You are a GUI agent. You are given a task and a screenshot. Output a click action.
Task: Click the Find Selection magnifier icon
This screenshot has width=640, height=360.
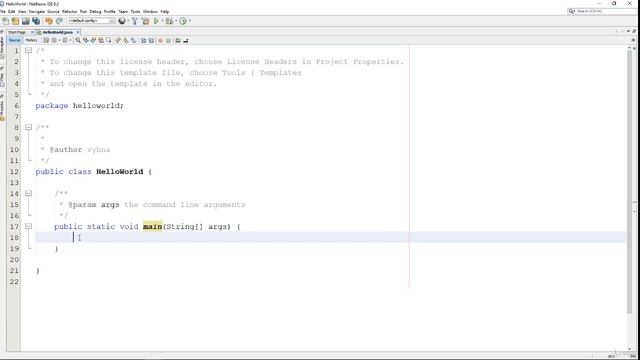click(78, 40)
